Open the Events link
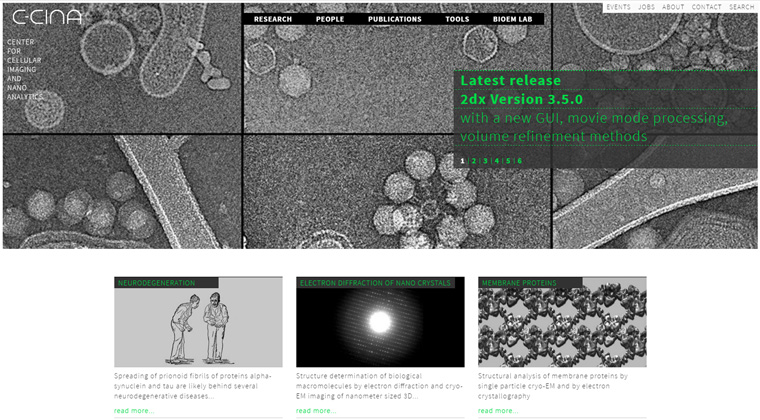Screen dimensions: 760x420 point(618,7)
